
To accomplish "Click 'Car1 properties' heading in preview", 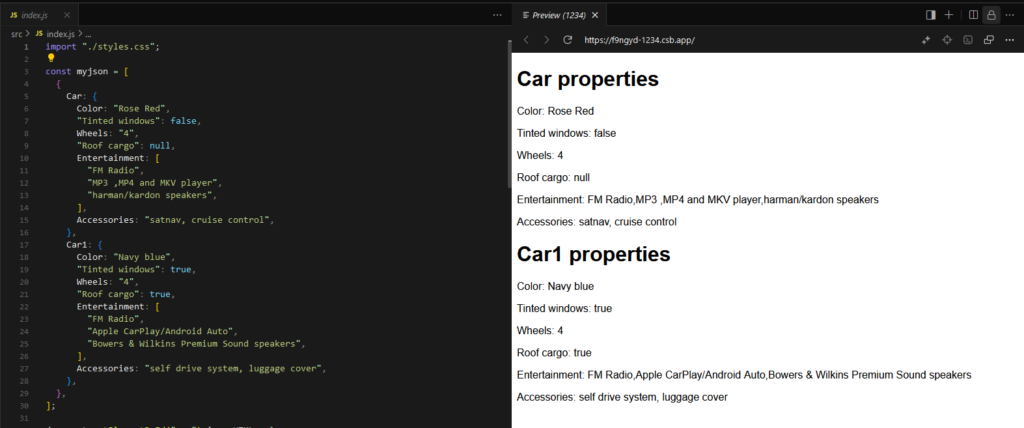I will (594, 254).
